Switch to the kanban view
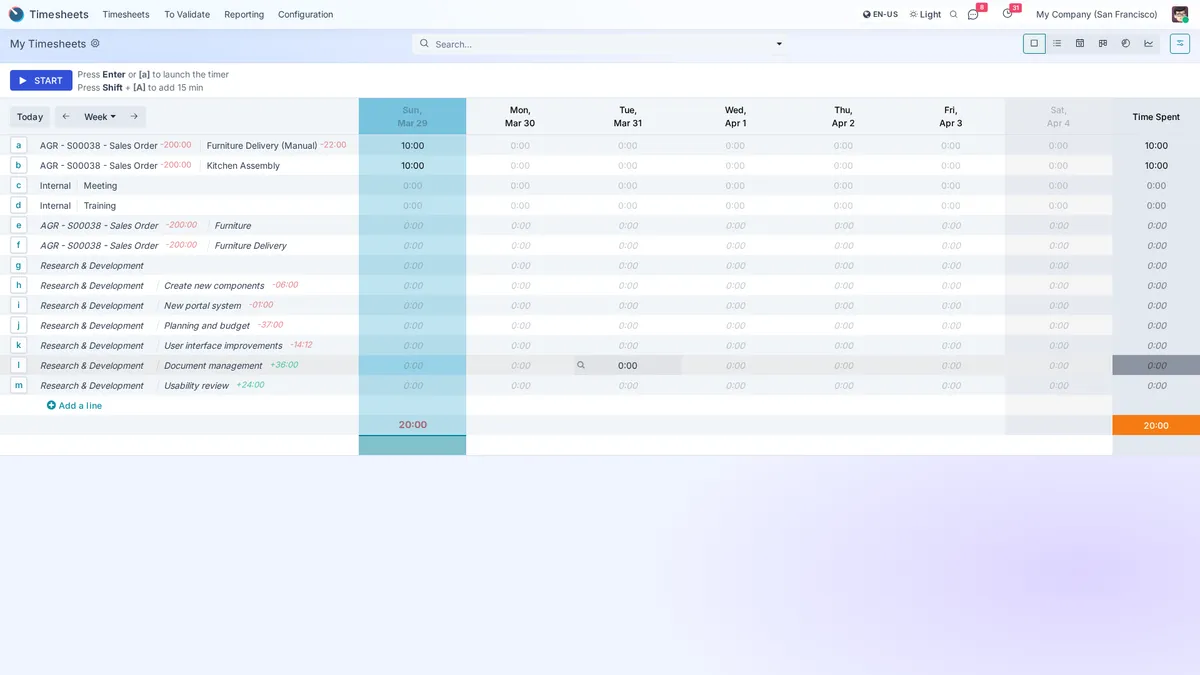Image resolution: width=1200 pixels, height=675 pixels. click(1103, 43)
